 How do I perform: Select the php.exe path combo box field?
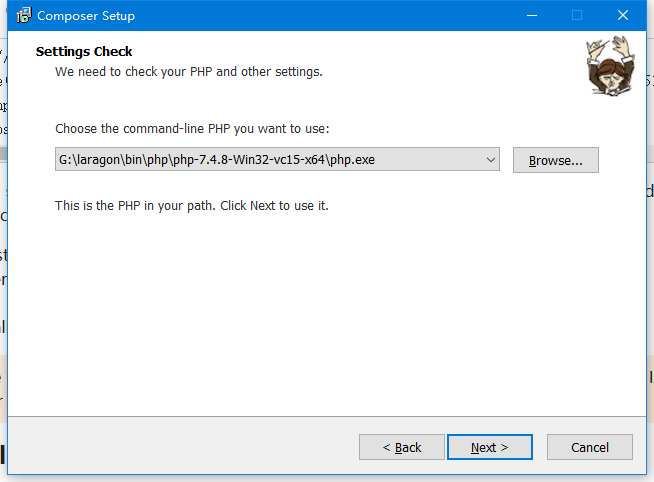[x=277, y=159]
